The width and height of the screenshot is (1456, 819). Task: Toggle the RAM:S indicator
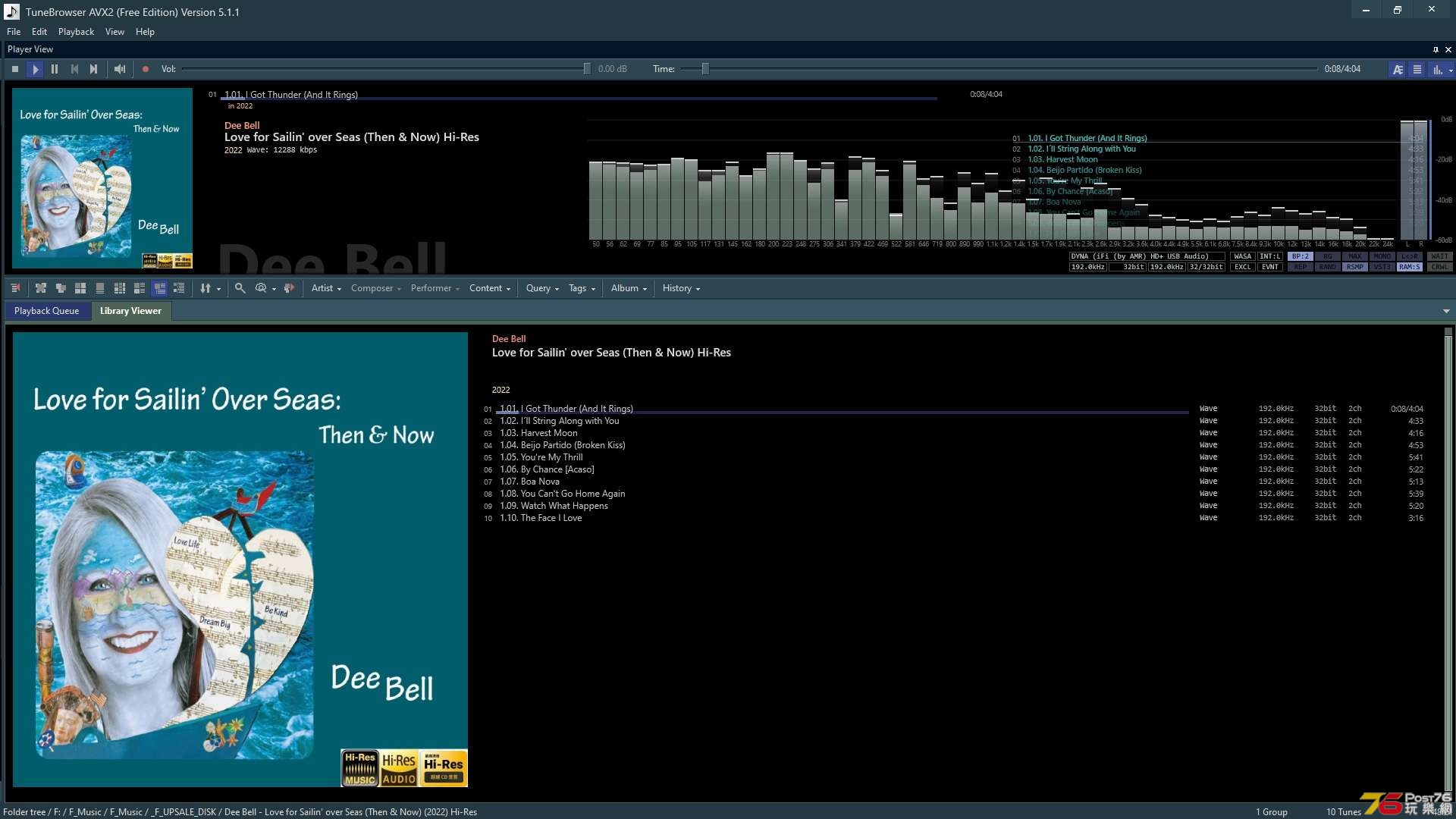pyautogui.click(x=1410, y=267)
